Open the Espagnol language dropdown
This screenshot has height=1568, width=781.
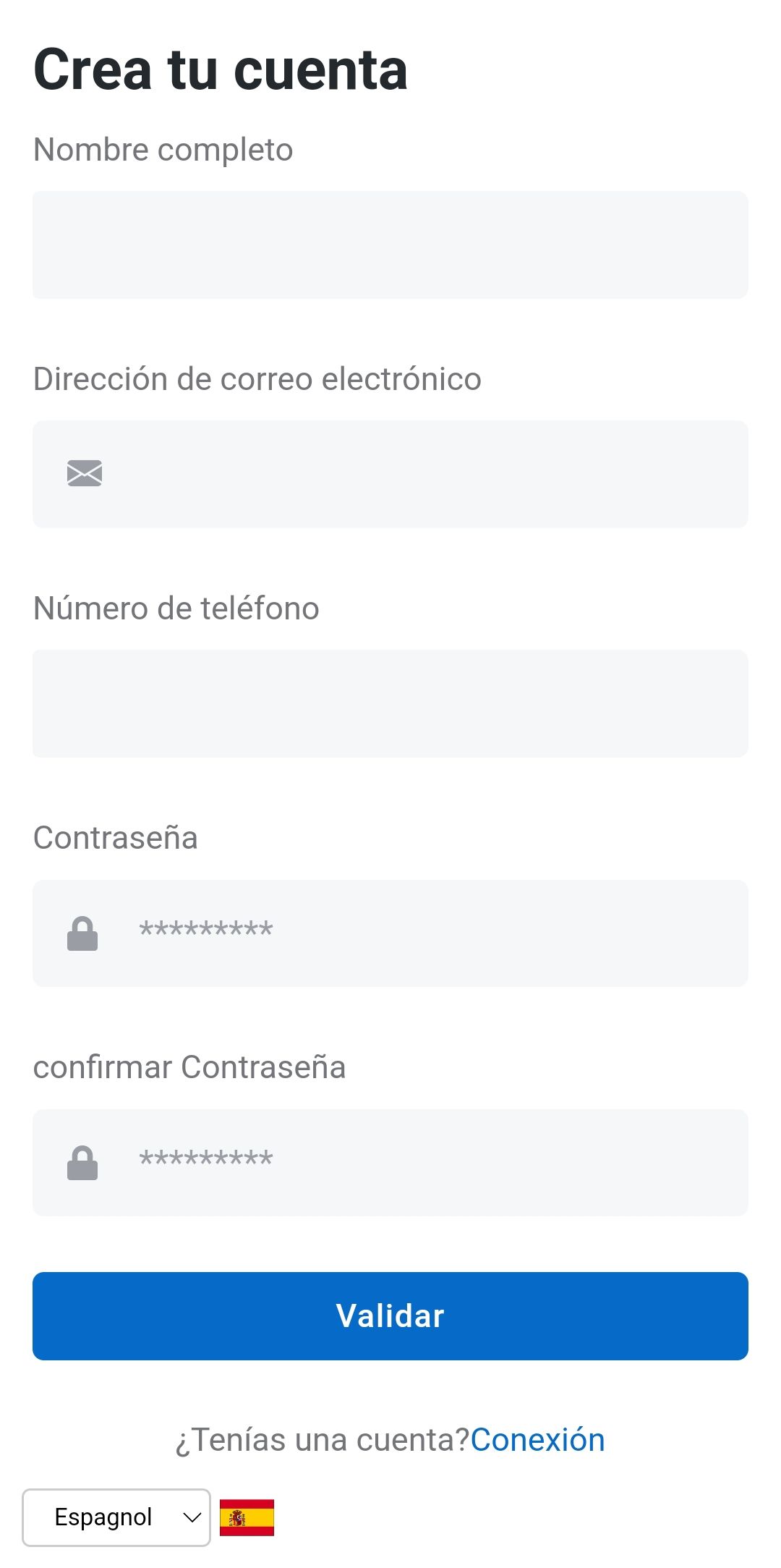point(116,1517)
